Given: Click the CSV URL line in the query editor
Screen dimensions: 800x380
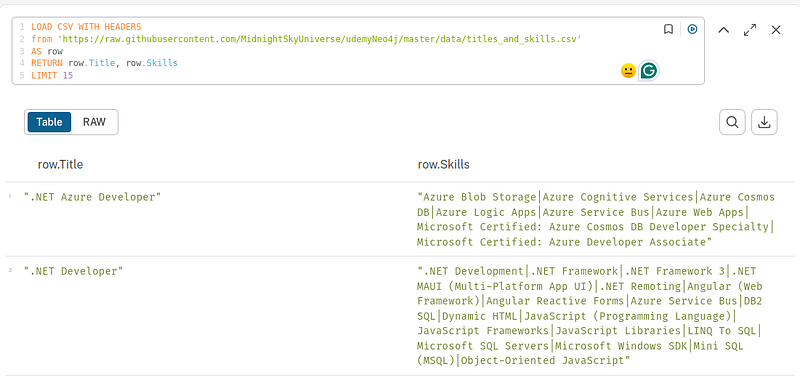Looking at the screenshot, I should [307, 39].
